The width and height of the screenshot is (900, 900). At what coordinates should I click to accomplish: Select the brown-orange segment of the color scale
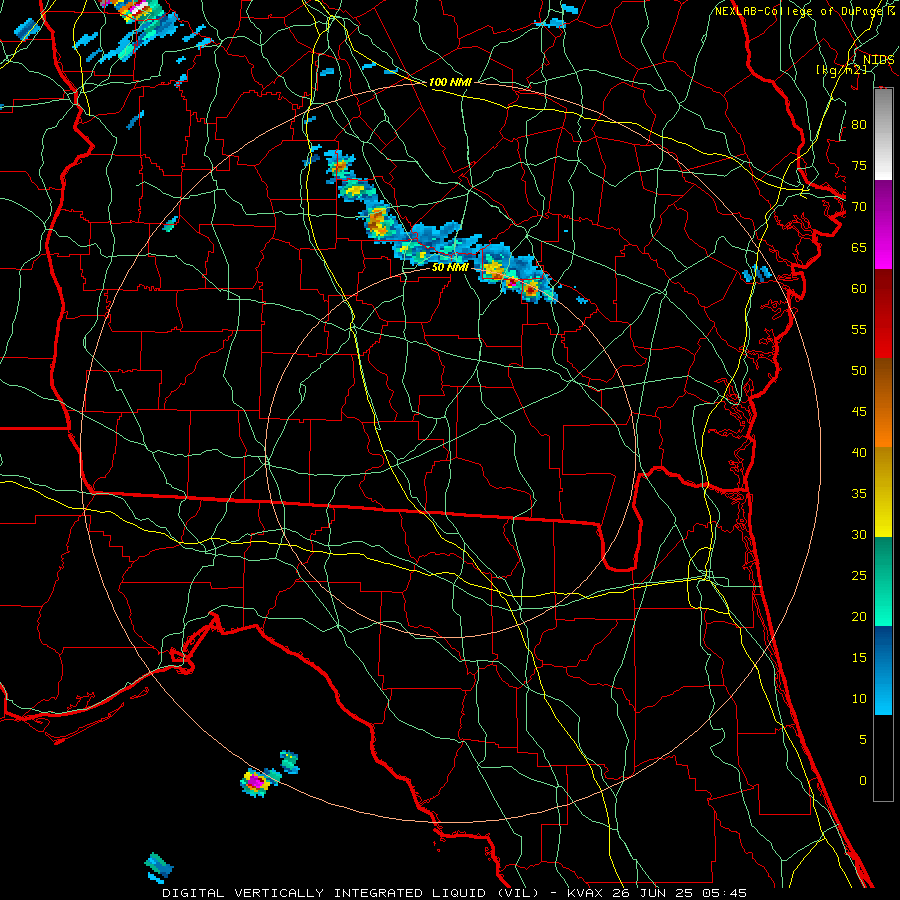click(883, 403)
